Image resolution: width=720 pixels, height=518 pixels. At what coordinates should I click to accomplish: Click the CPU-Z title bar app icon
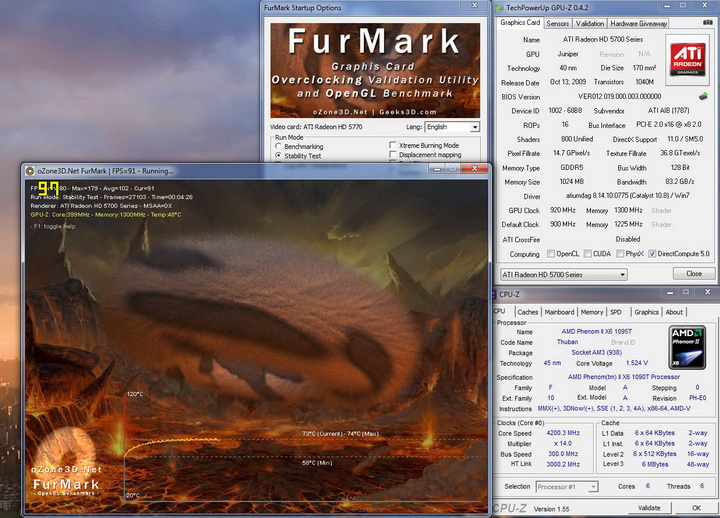[x=495, y=294]
